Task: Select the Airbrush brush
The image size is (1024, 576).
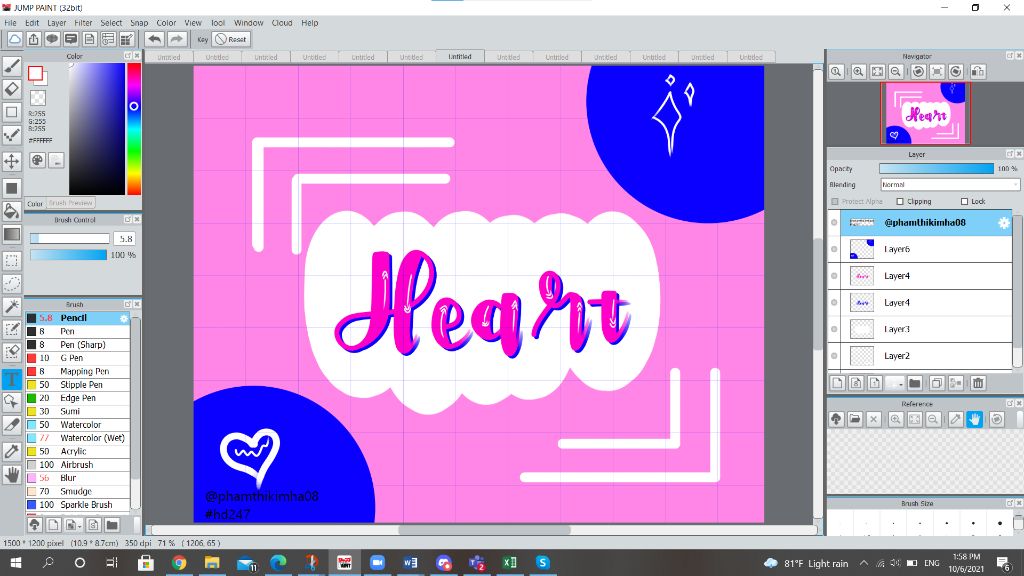Action: point(78,465)
